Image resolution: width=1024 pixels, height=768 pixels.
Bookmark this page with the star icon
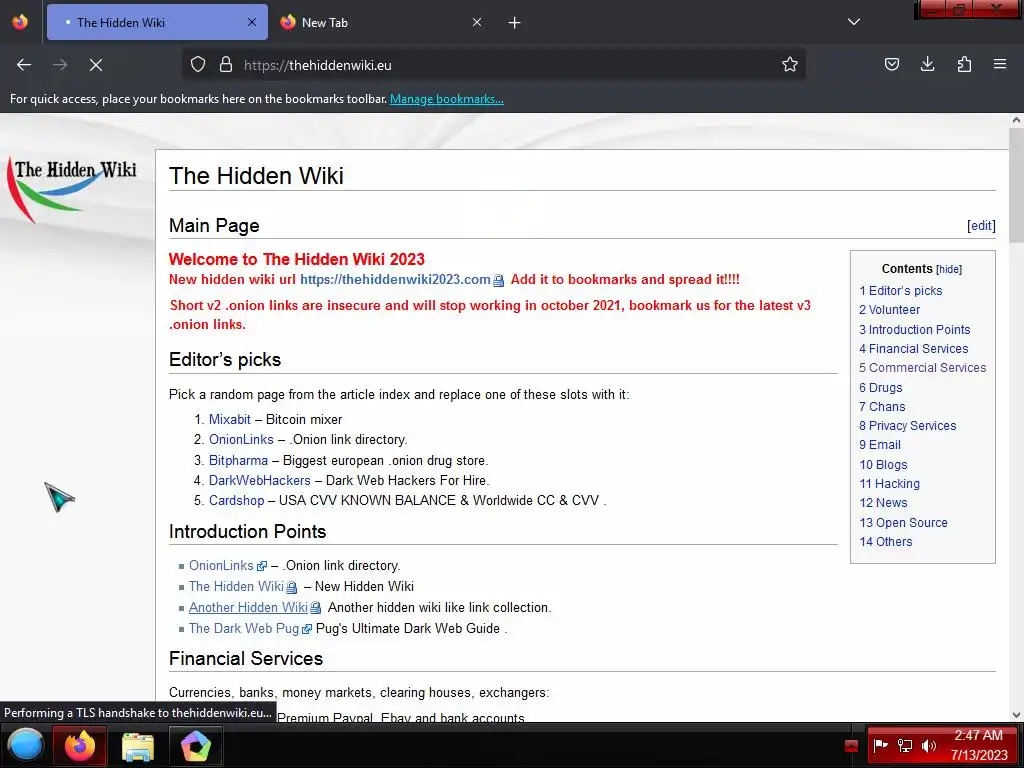pos(790,65)
